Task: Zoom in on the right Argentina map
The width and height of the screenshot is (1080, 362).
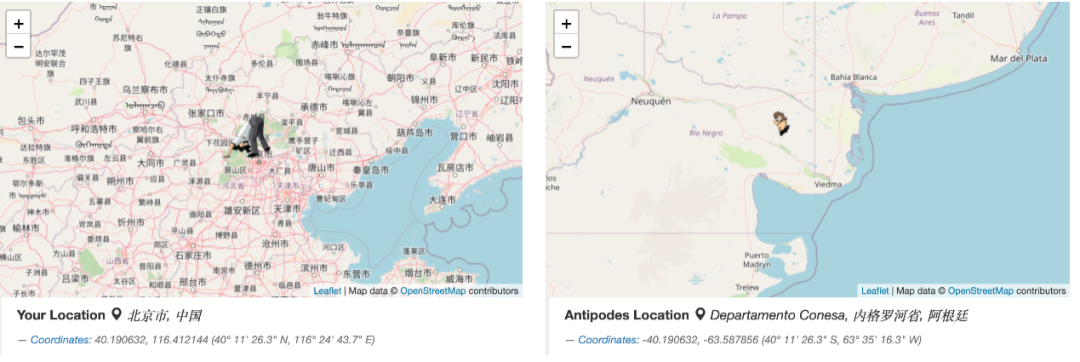Action: (x=566, y=23)
